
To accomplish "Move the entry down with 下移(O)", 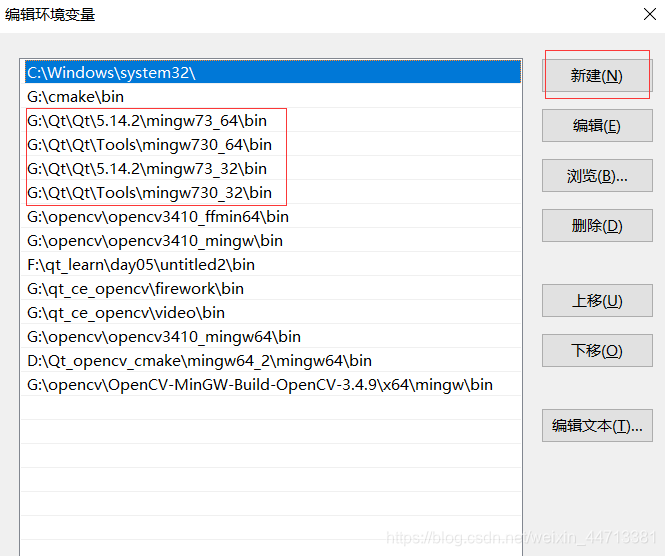I will pos(597,350).
